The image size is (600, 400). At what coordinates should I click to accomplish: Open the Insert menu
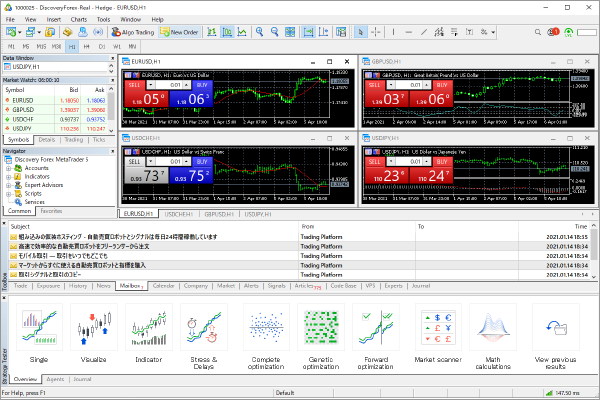(54, 20)
